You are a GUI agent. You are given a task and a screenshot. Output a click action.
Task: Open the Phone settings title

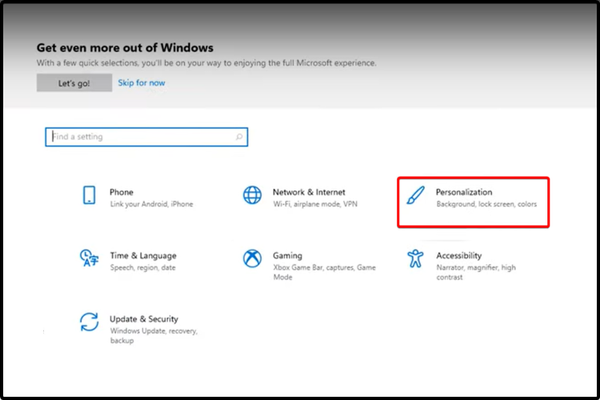click(x=121, y=192)
